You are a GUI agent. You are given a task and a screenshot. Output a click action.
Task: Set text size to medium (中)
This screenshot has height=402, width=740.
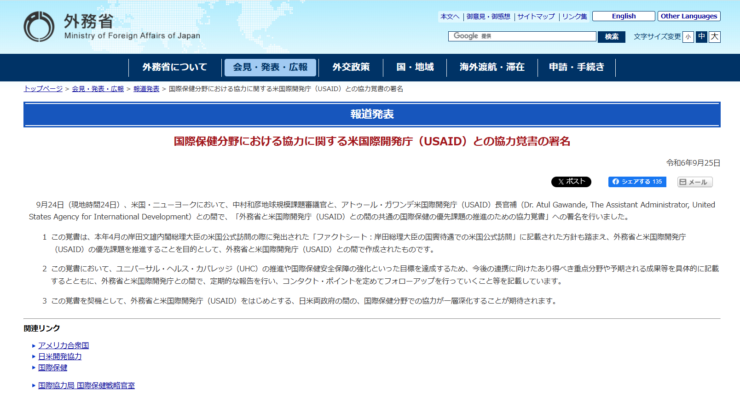[701, 37]
